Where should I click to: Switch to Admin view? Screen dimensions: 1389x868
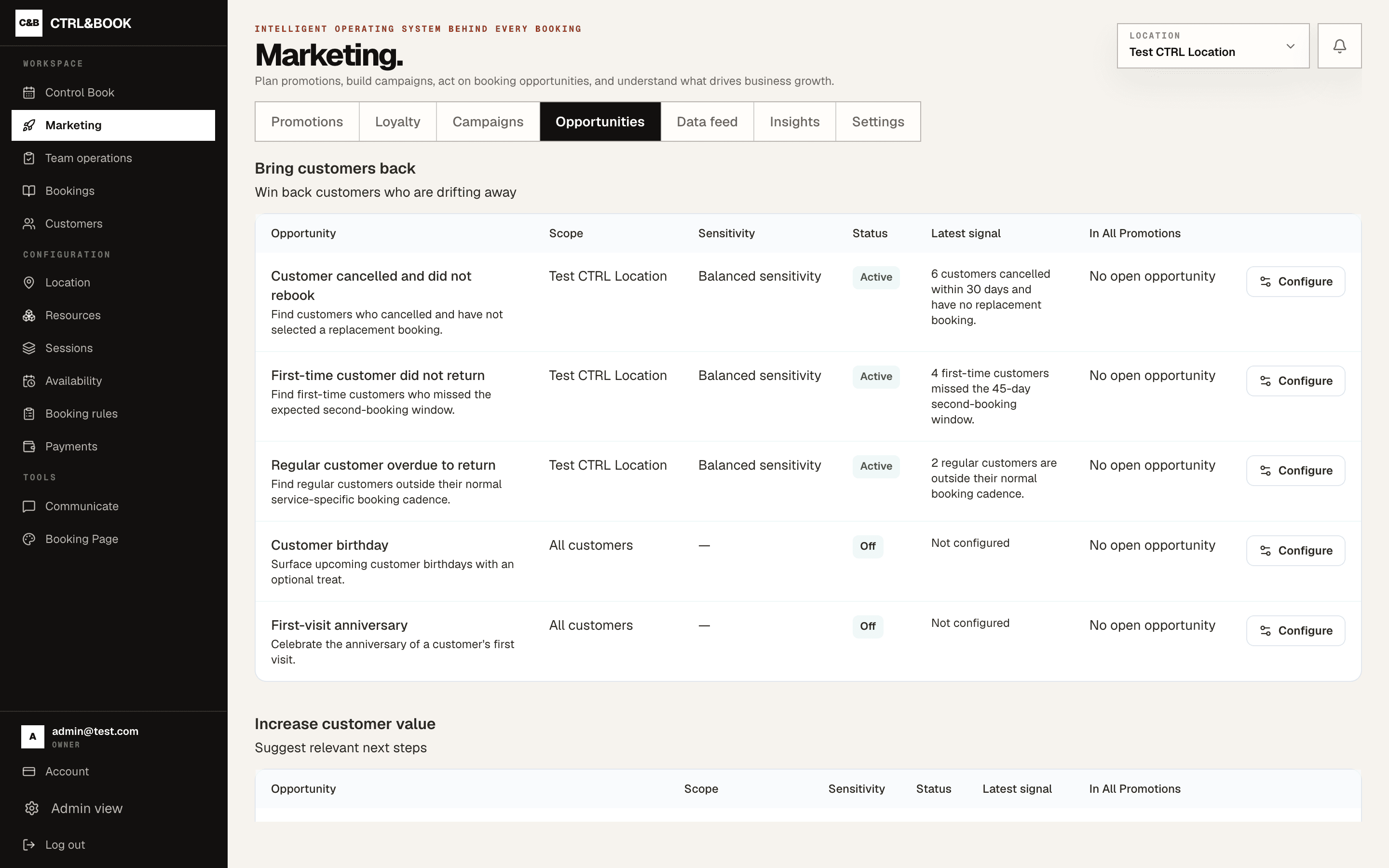click(x=113, y=808)
